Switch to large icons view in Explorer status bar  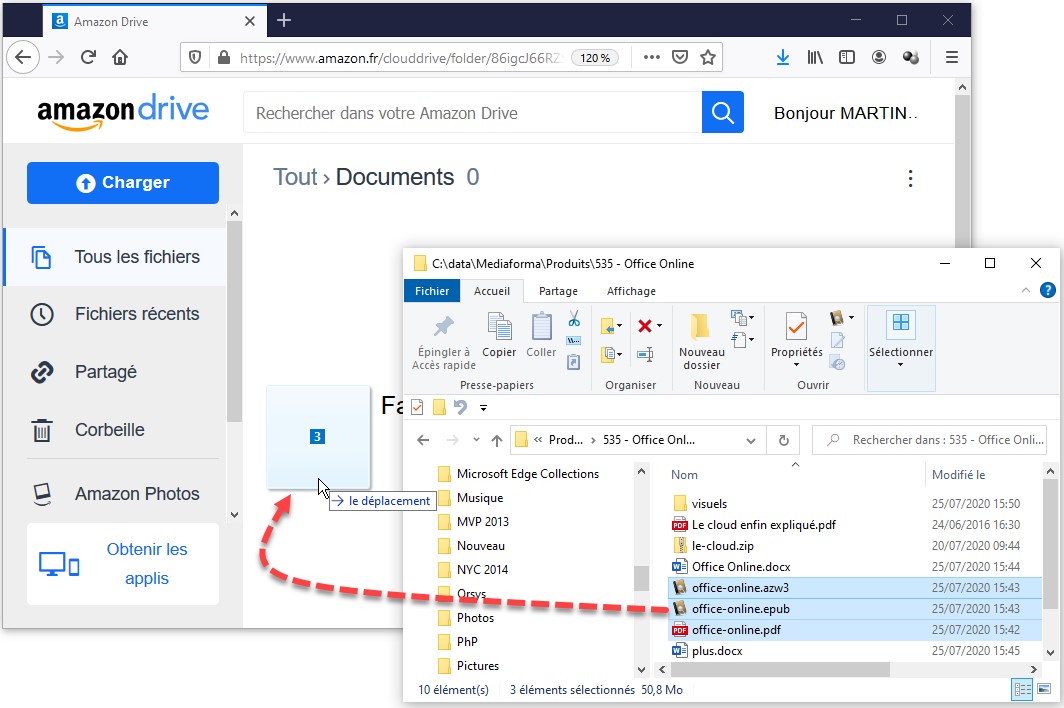[1044, 689]
